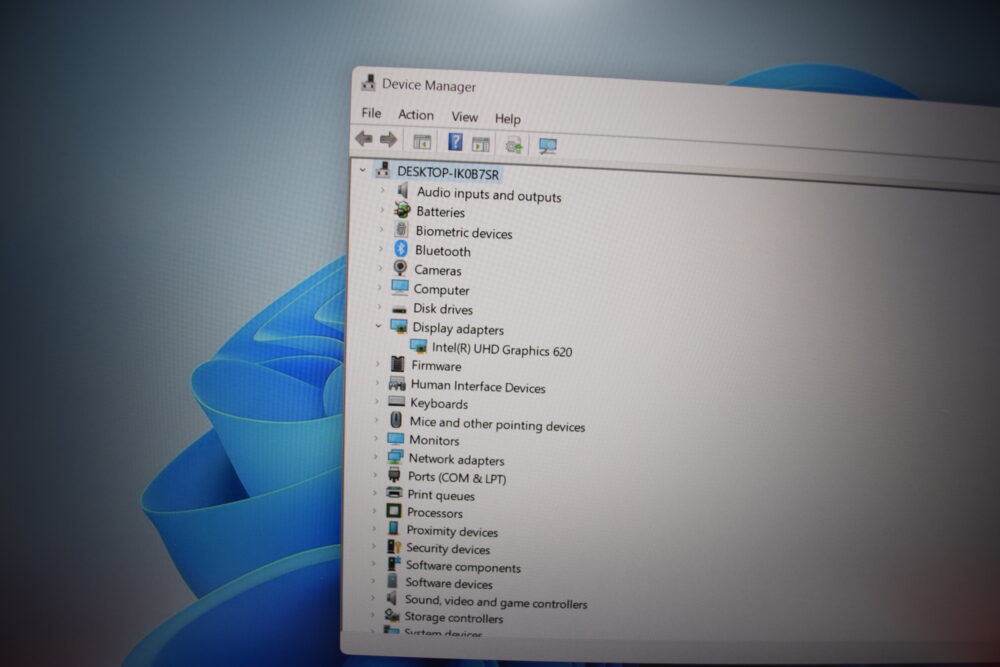1000x667 pixels.
Task: Expand the Network adapters category arrow
Action: click(x=375, y=457)
